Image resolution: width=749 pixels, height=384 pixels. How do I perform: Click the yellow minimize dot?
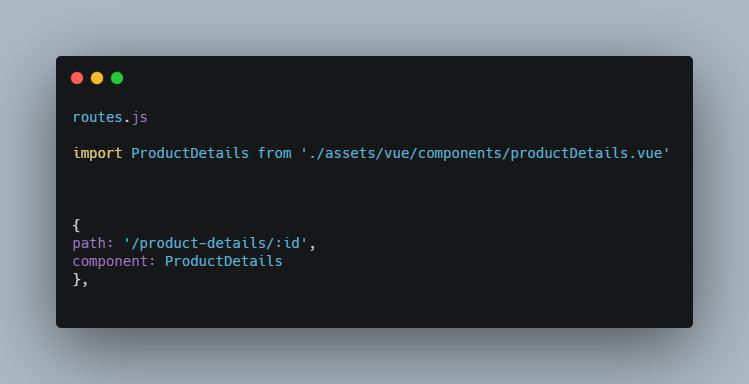[x=97, y=78]
